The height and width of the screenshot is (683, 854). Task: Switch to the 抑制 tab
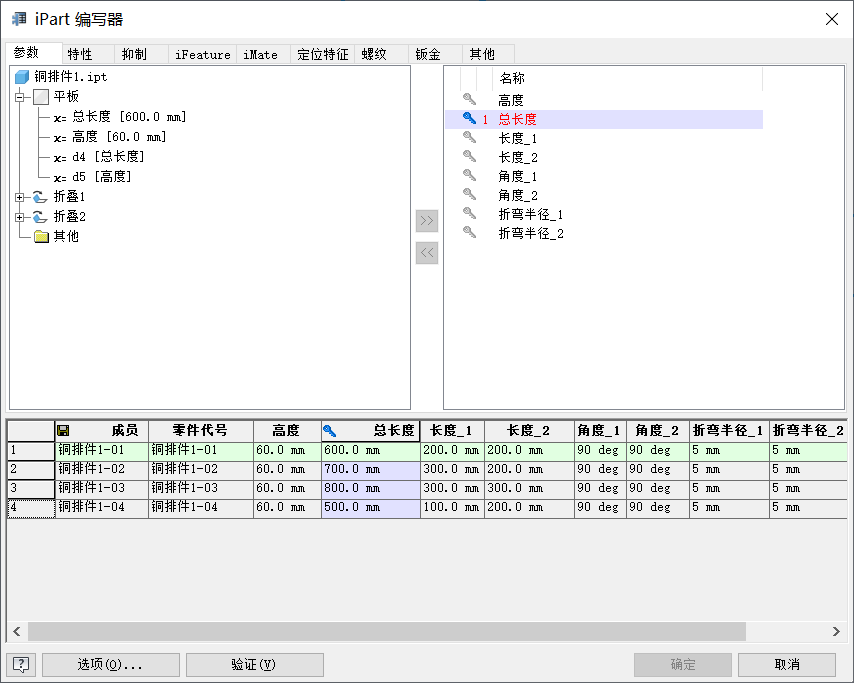click(x=141, y=54)
